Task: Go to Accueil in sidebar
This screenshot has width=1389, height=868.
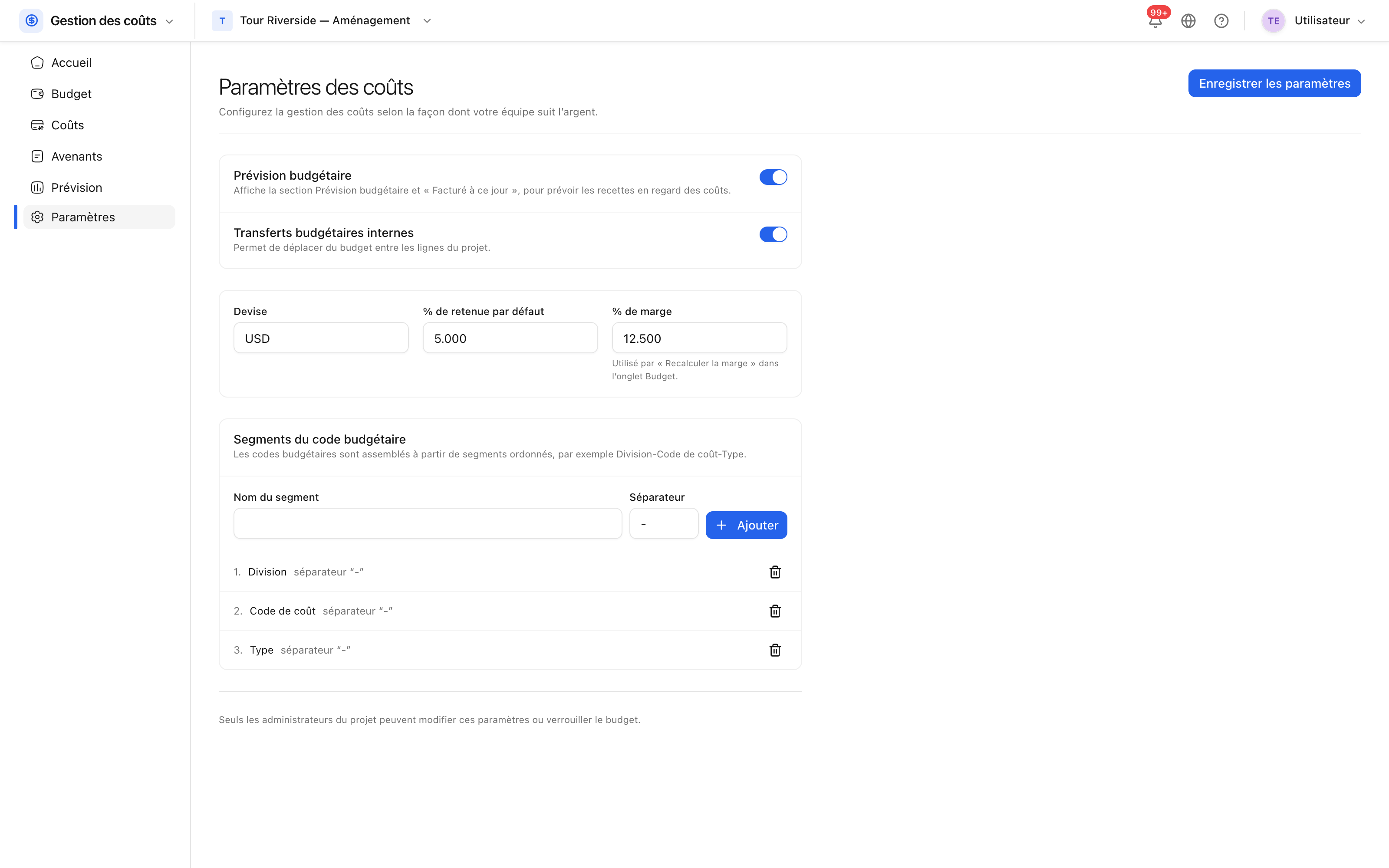Action: tap(99, 62)
